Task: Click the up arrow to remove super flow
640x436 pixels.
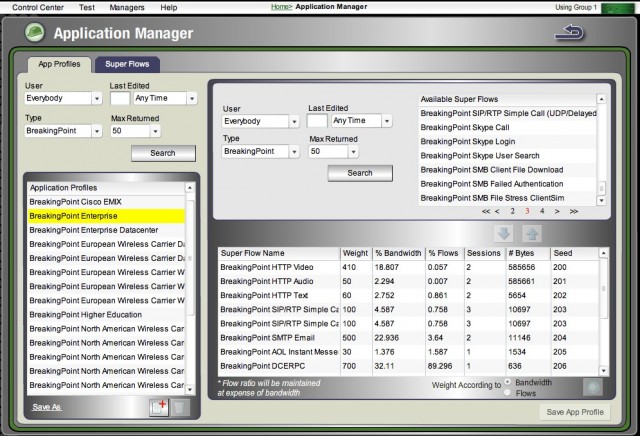Action: point(532,234)
